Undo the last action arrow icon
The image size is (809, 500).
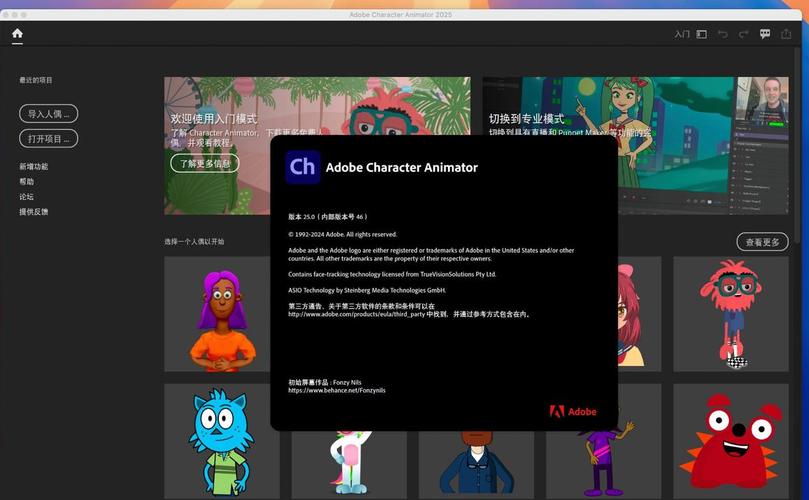click(x=723, y=34)
